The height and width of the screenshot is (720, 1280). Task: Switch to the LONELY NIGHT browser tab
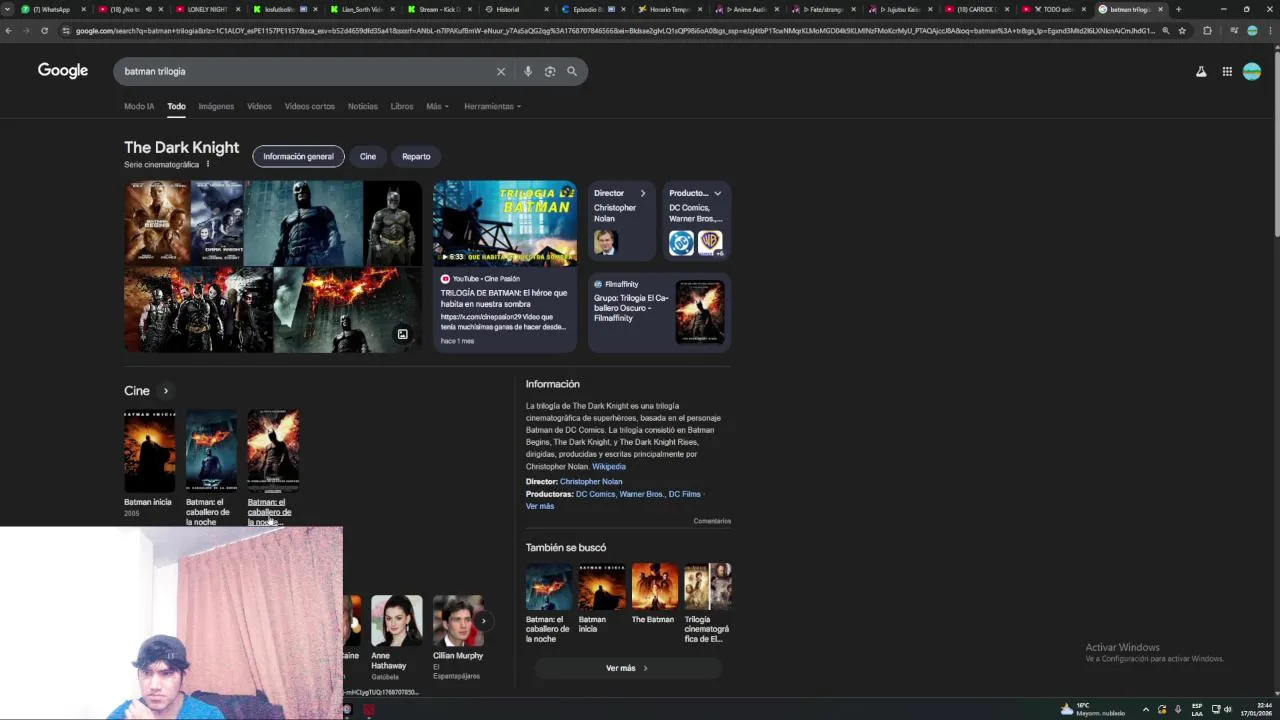pyautogui.click(x=208, y=9)
